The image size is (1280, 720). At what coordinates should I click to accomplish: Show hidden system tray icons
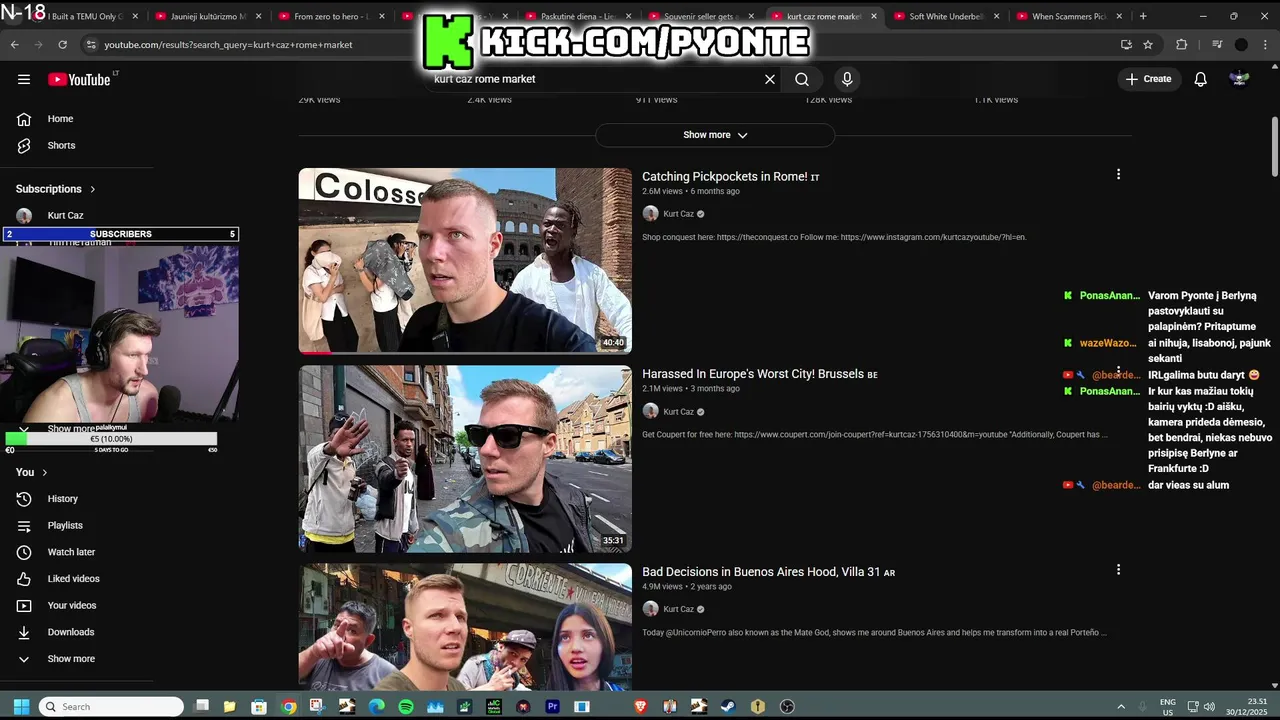tap(1121, 707)
